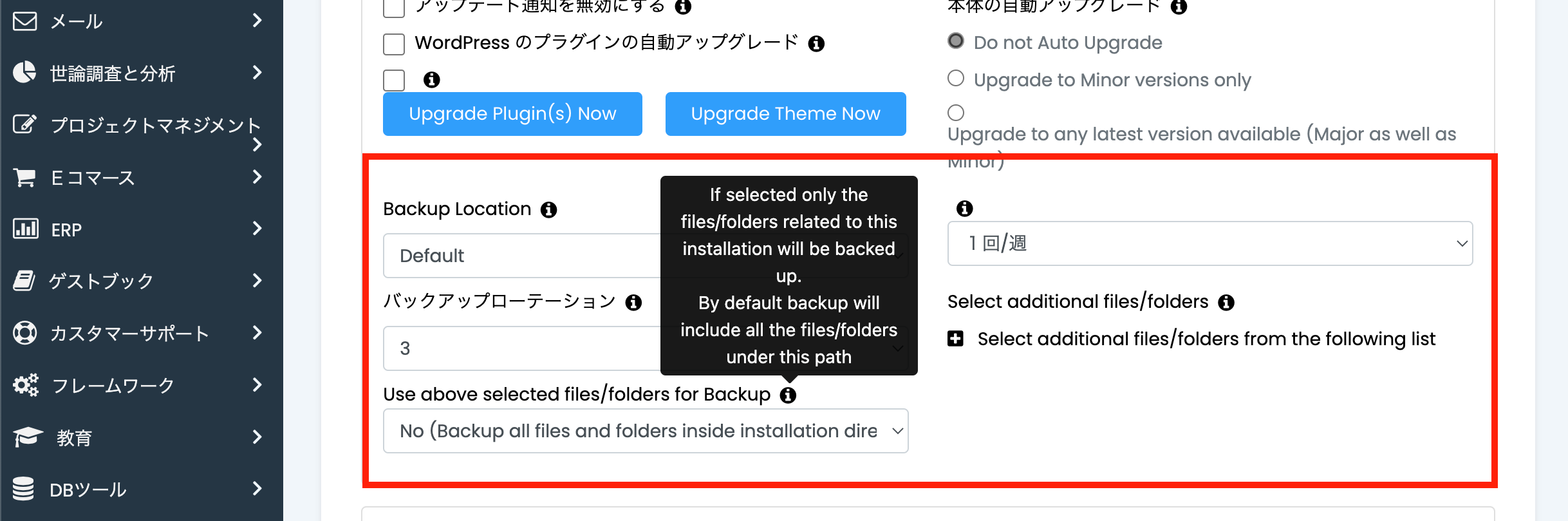1568x521 pixels.
Task: Click the 教育 graduation cap icon
Action: click(28, 437)
